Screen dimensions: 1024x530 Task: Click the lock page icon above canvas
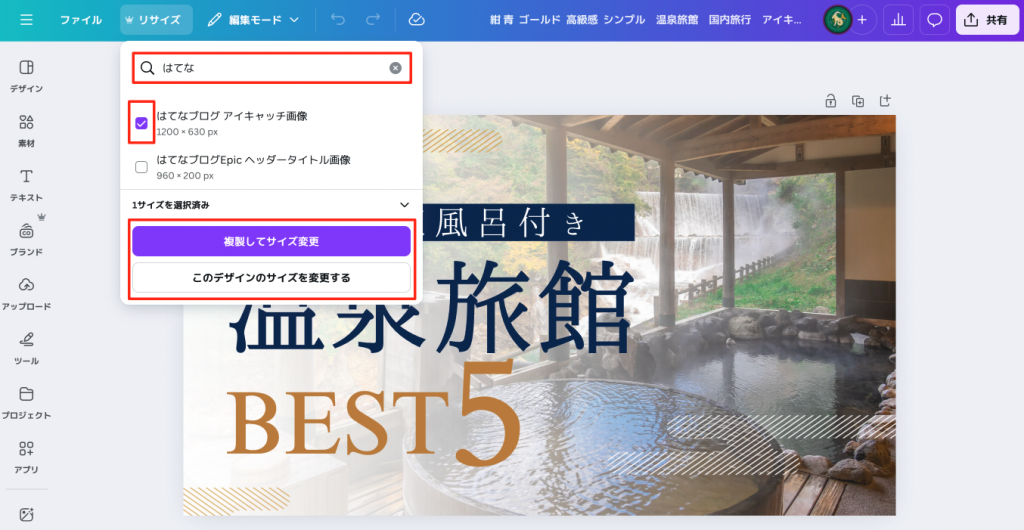830,101
